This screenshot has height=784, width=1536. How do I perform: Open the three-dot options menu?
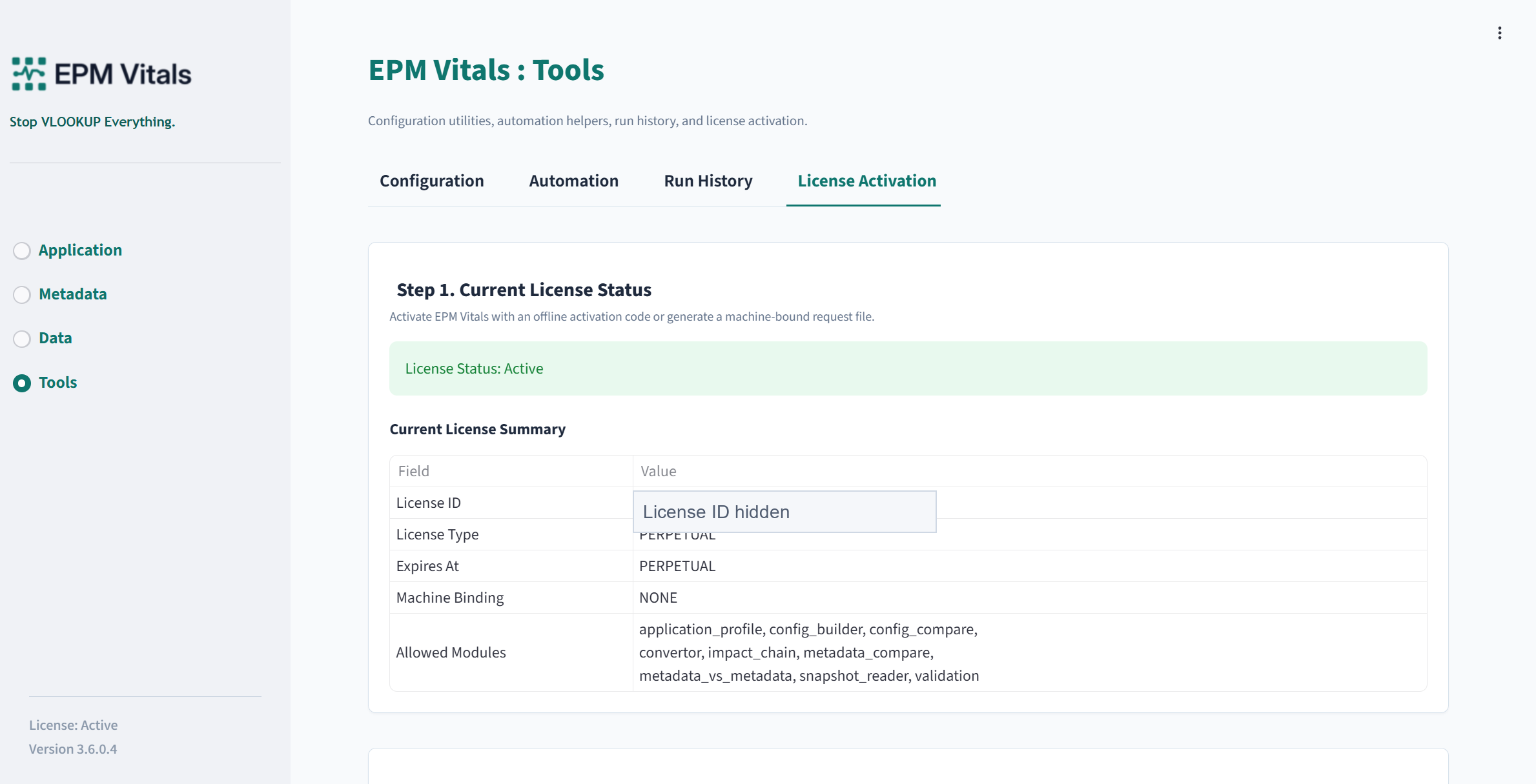click(x=1499, y=33)
